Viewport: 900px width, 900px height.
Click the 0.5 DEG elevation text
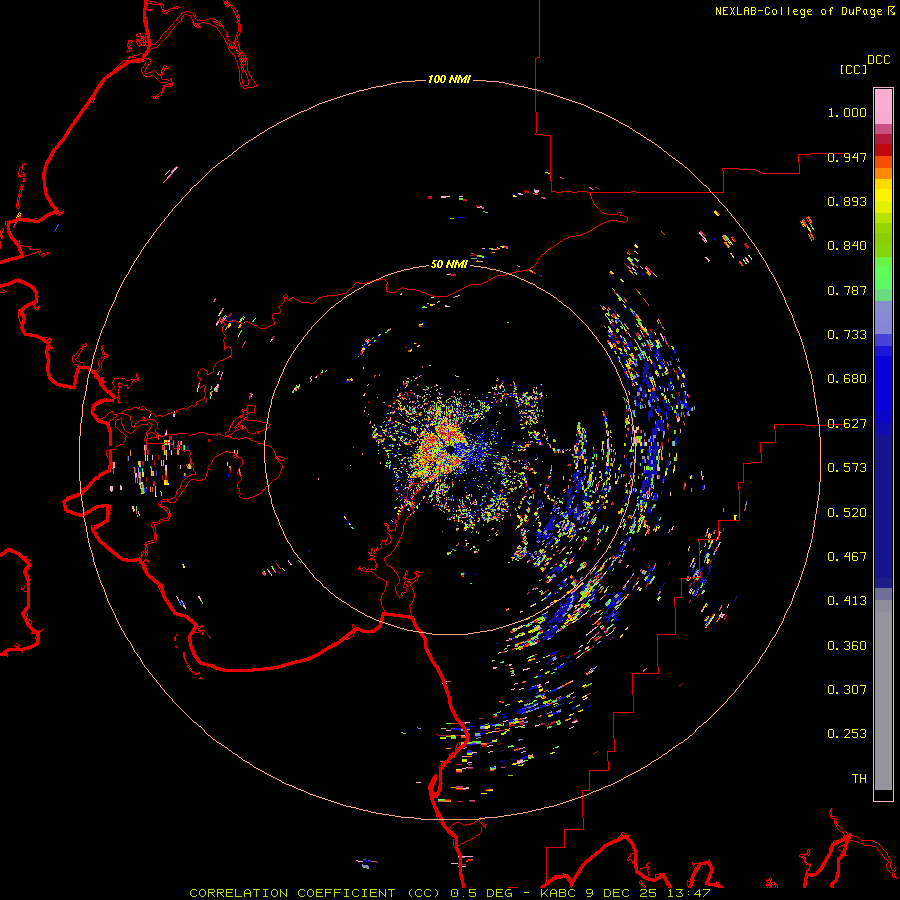(481, 893)
